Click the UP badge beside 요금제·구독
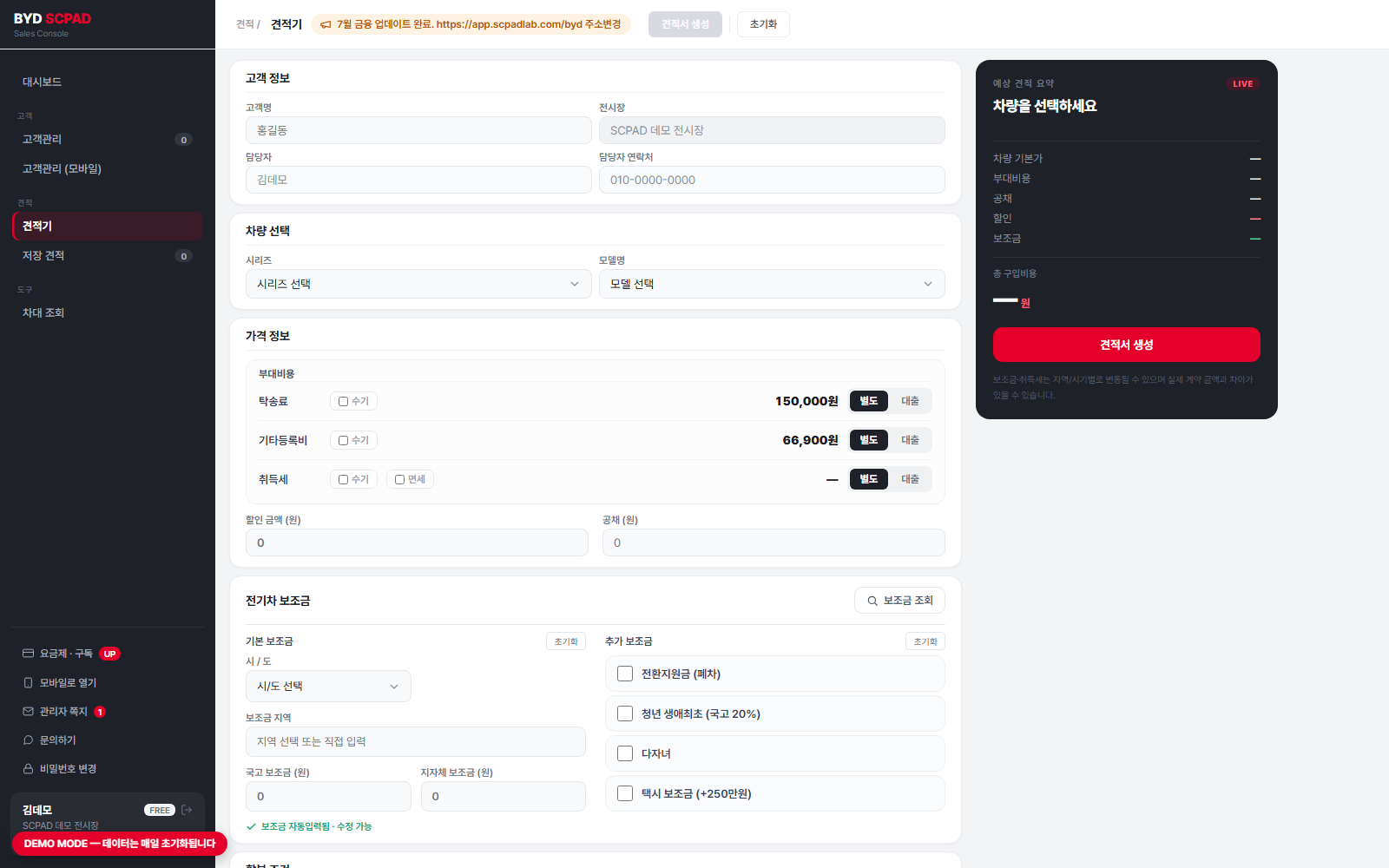The width and height of the screenshot is (1389, 868). pyautogui.click(x=109, y=654)
